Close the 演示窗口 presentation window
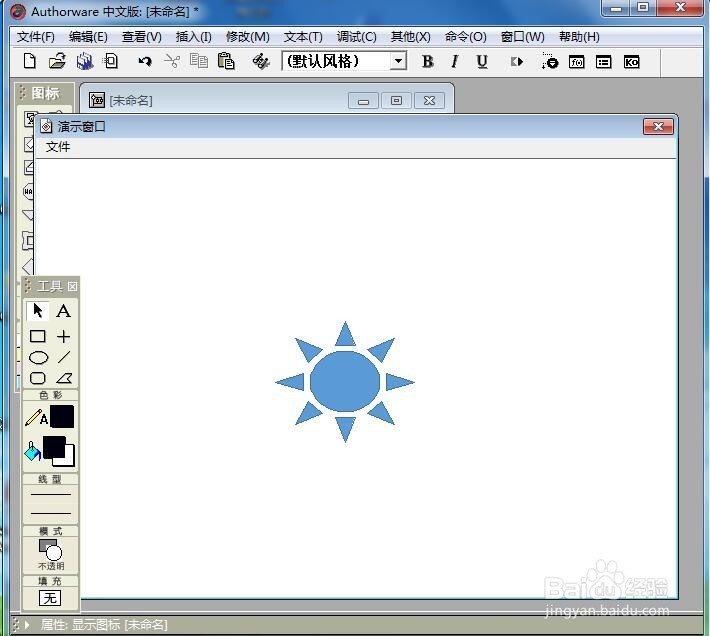Image resolution: width=710 pixels, height=636 pixels. [x=658, y=127]
